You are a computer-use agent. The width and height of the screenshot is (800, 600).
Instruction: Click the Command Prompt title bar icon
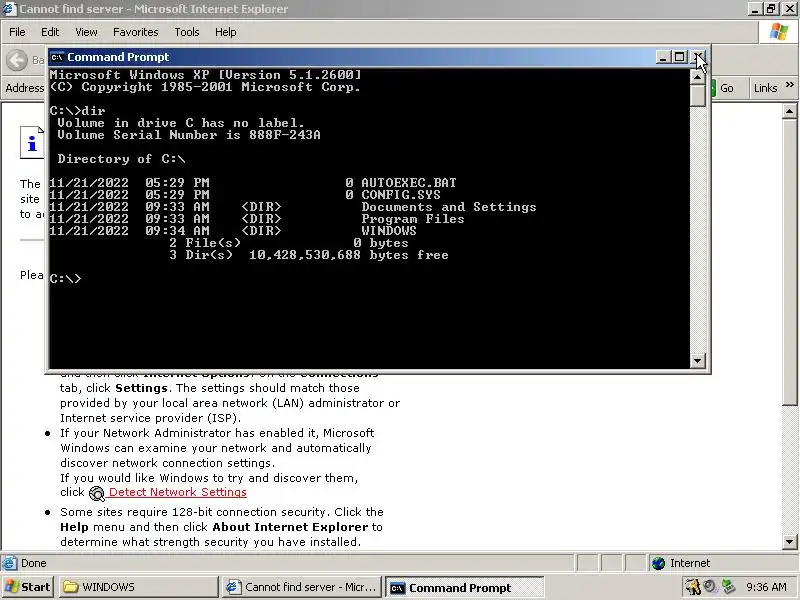click(57, 57)
